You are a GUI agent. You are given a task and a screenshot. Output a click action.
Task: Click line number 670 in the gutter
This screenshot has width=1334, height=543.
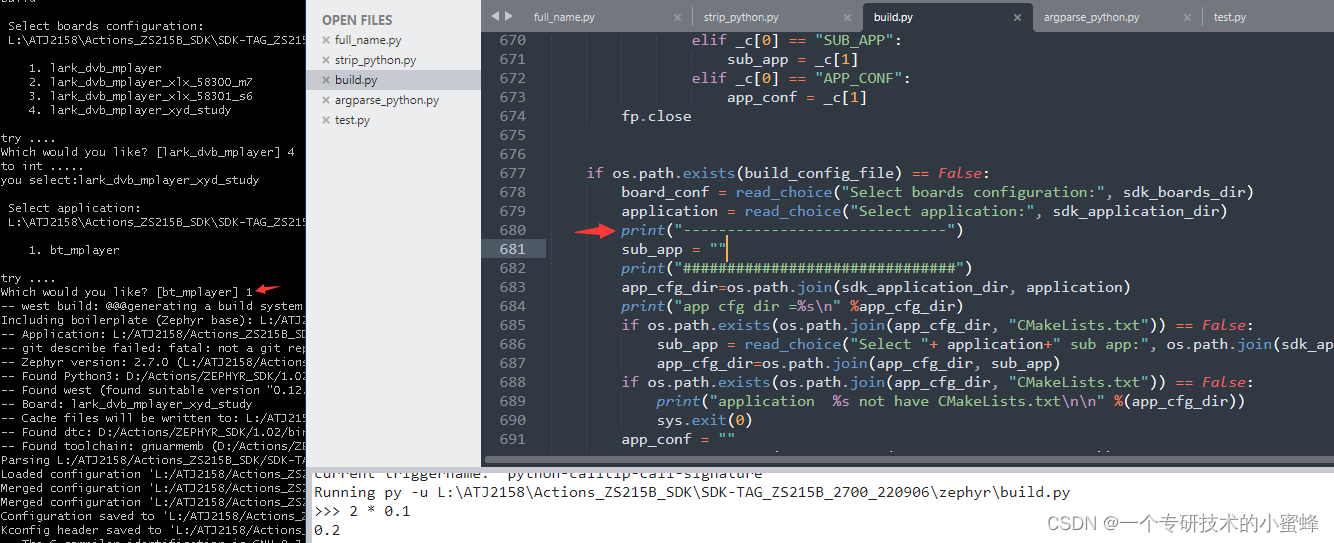coord(512,40)
